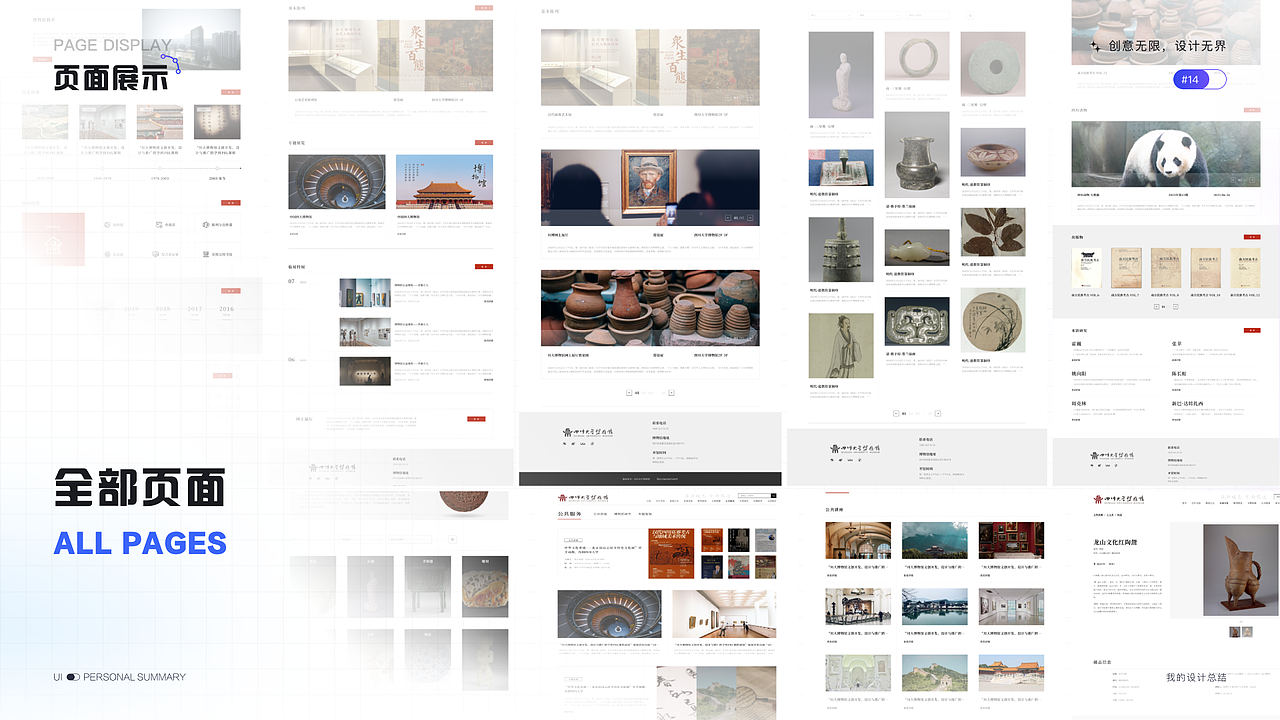The width and height of the screenshot is (1280, 720).
Task: Select the jade bracelet ring item
Action: coord(917,57)
